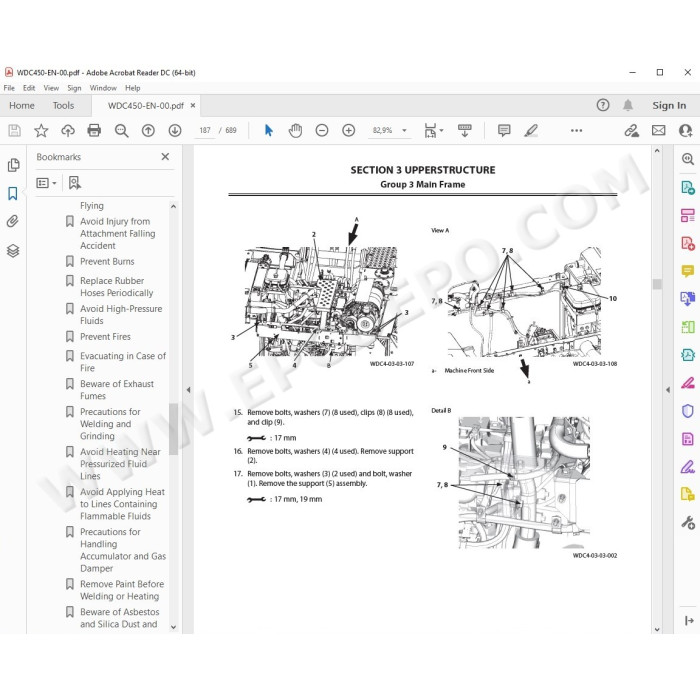The height and width of the screenshot is (700, 700).
Task: Open the Edit menu
Action: point(29,88)
